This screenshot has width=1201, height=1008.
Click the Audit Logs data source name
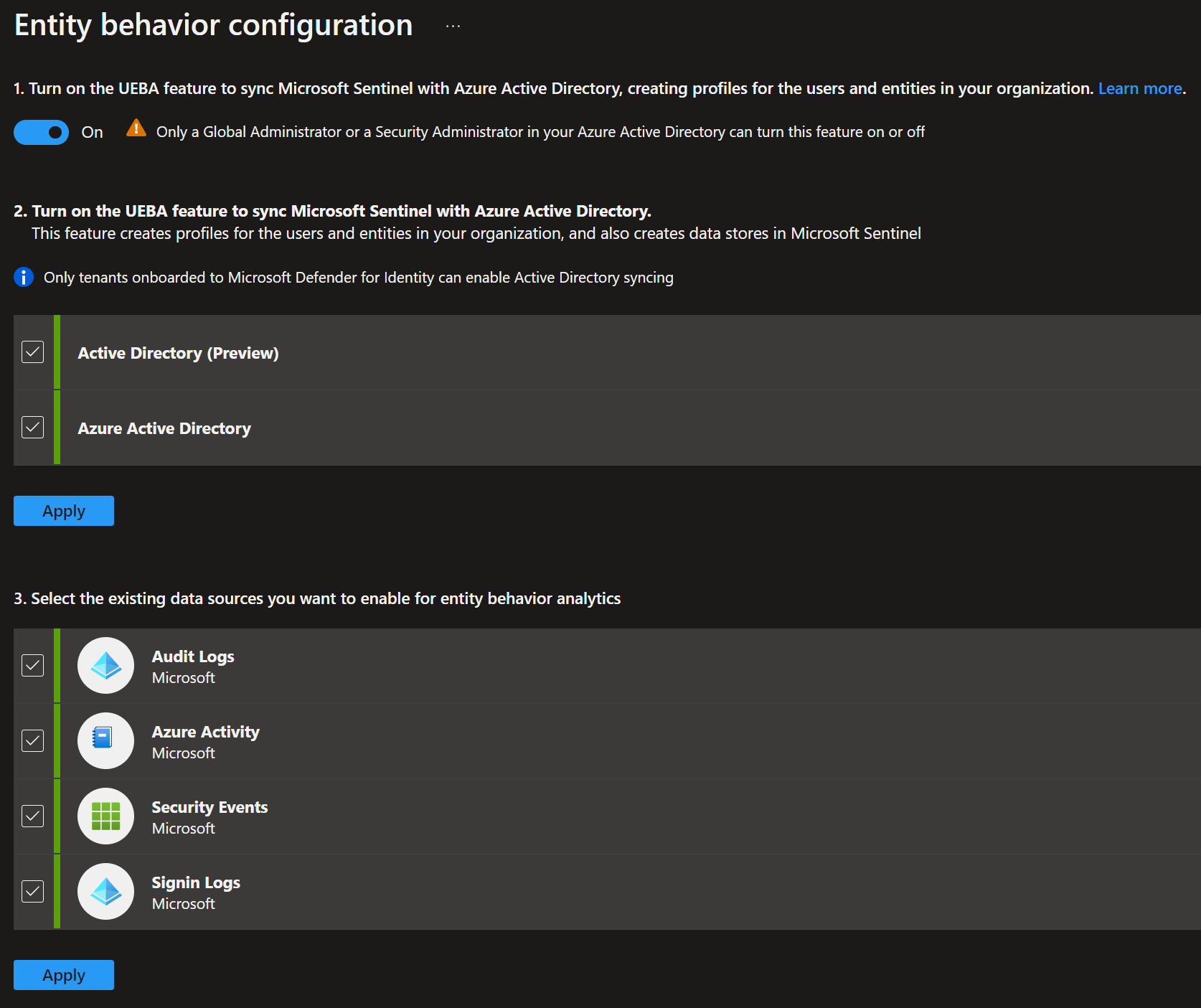coord(193,656)
